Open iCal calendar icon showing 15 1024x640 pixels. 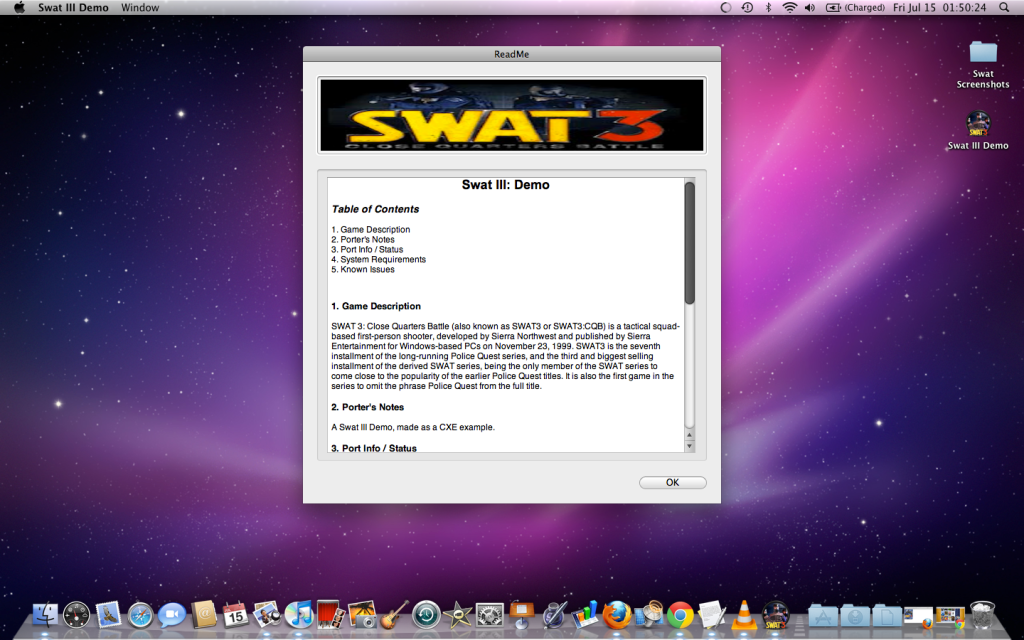tap(235, 615)
